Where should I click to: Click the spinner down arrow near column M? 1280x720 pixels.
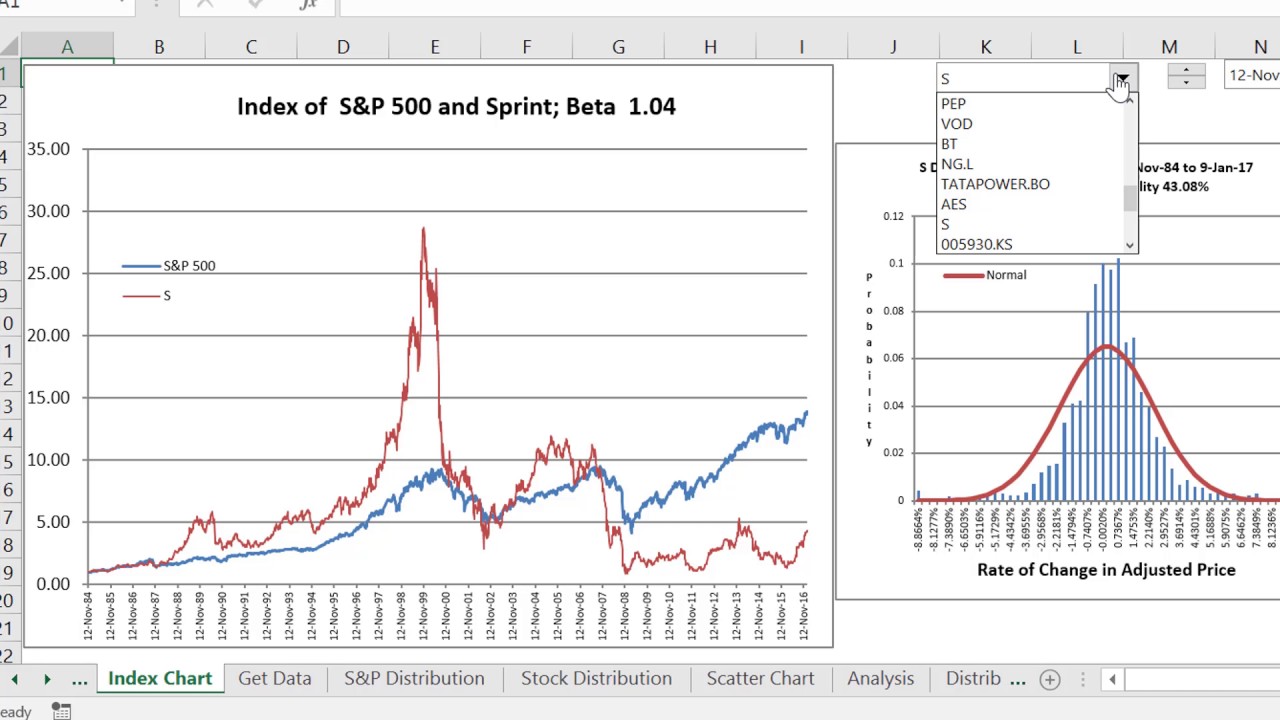tap(1186, 82)
